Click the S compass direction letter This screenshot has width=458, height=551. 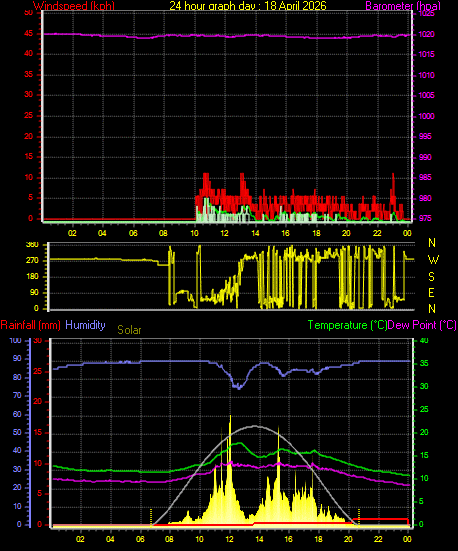click(432, 277)
